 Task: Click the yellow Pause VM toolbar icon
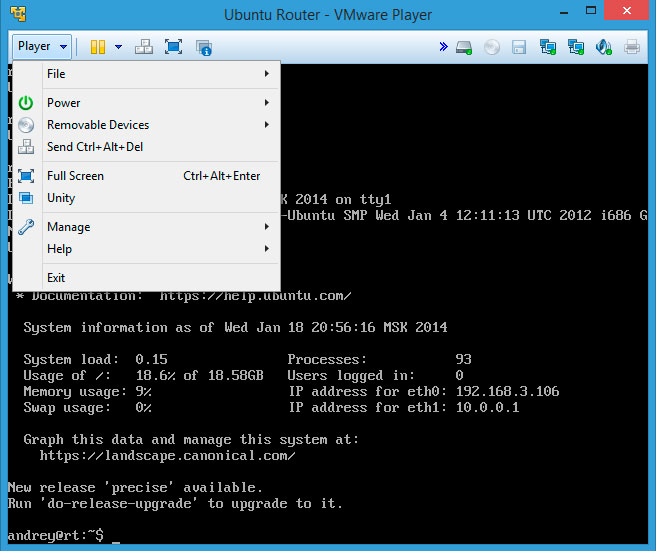[97, 46]
